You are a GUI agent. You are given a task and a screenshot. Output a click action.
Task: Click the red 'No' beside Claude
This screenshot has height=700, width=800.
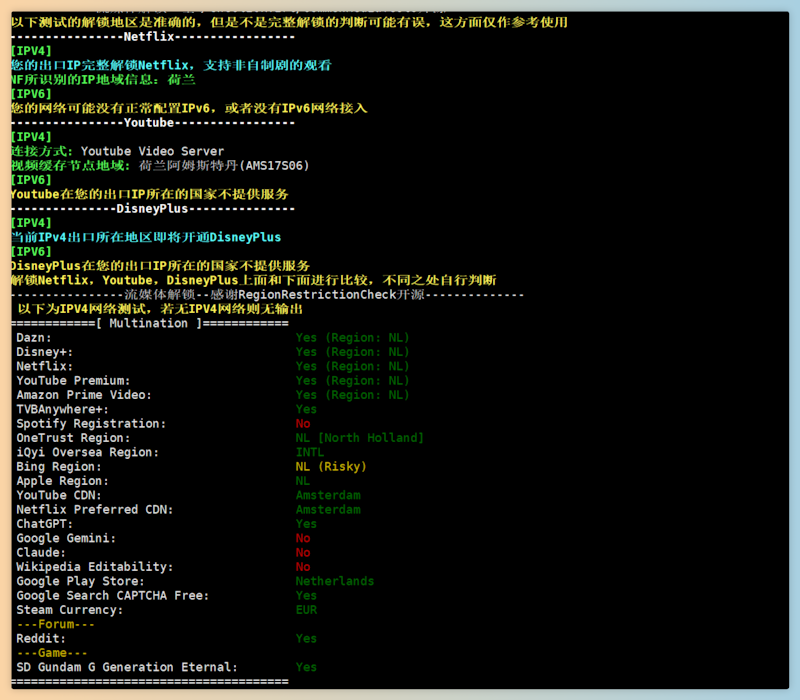click(303, 552)
